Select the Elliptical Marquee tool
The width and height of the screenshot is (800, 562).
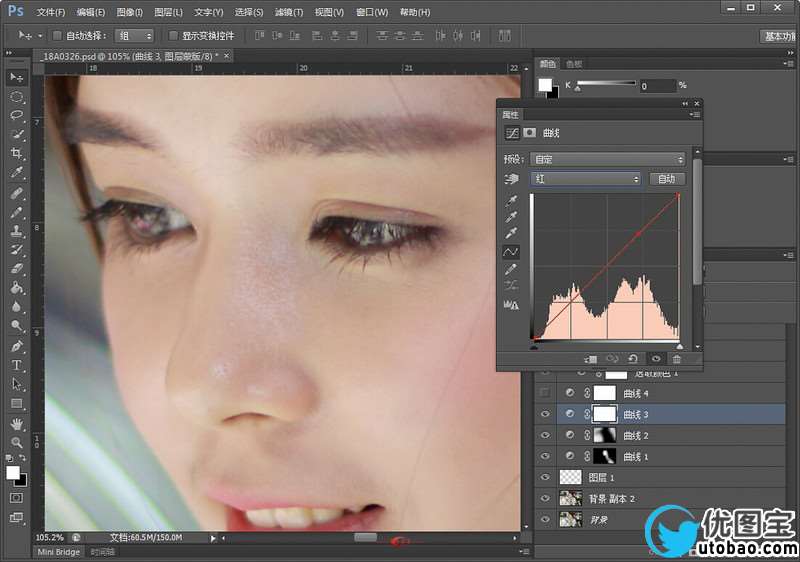(x=17, y=96)
